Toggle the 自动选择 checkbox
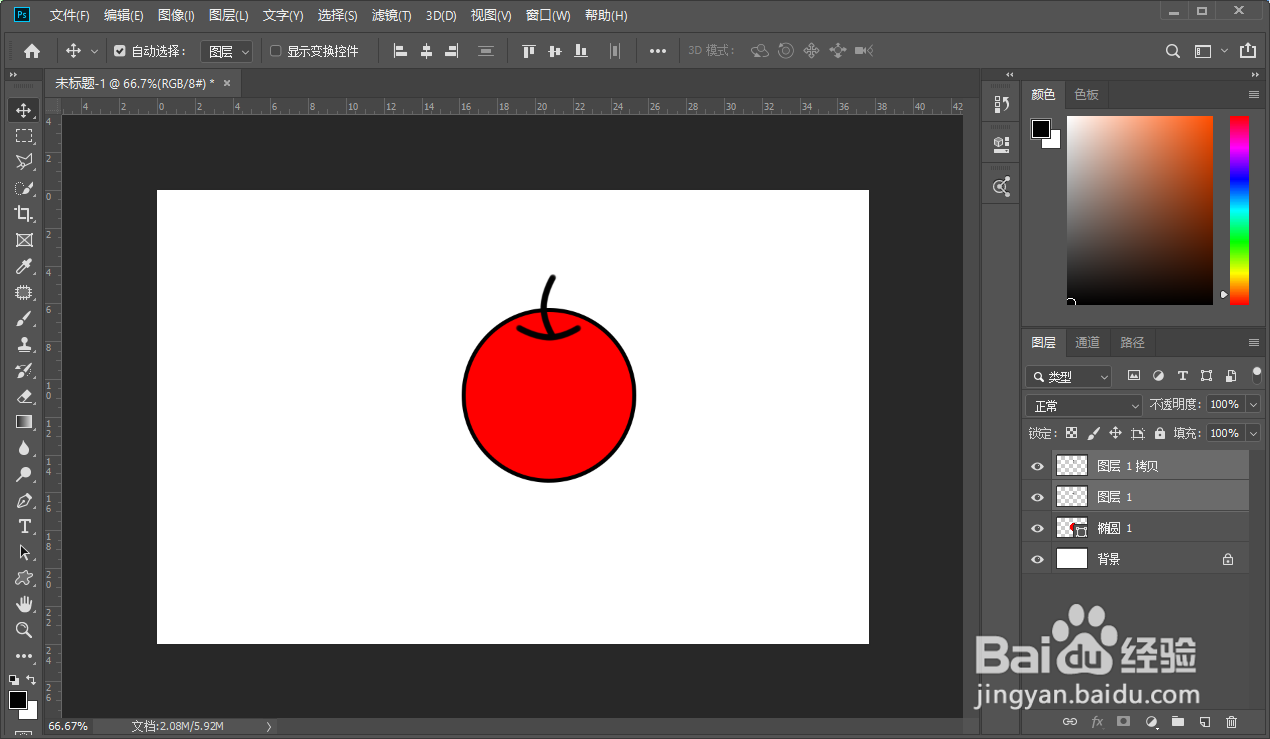This screenshot has width=1270, height=739. click(x=120, y=51)
